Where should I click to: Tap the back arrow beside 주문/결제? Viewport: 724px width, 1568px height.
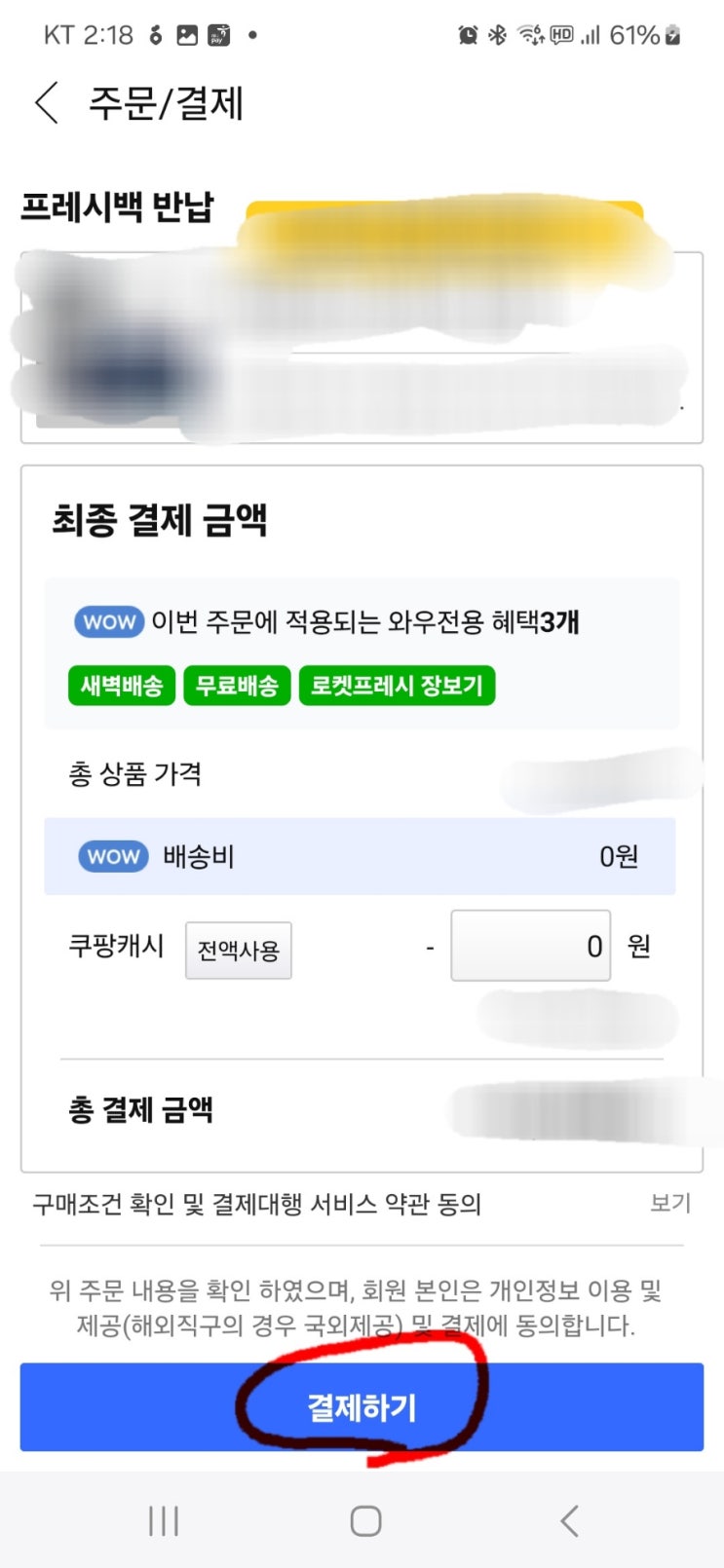tap(46, 103)
